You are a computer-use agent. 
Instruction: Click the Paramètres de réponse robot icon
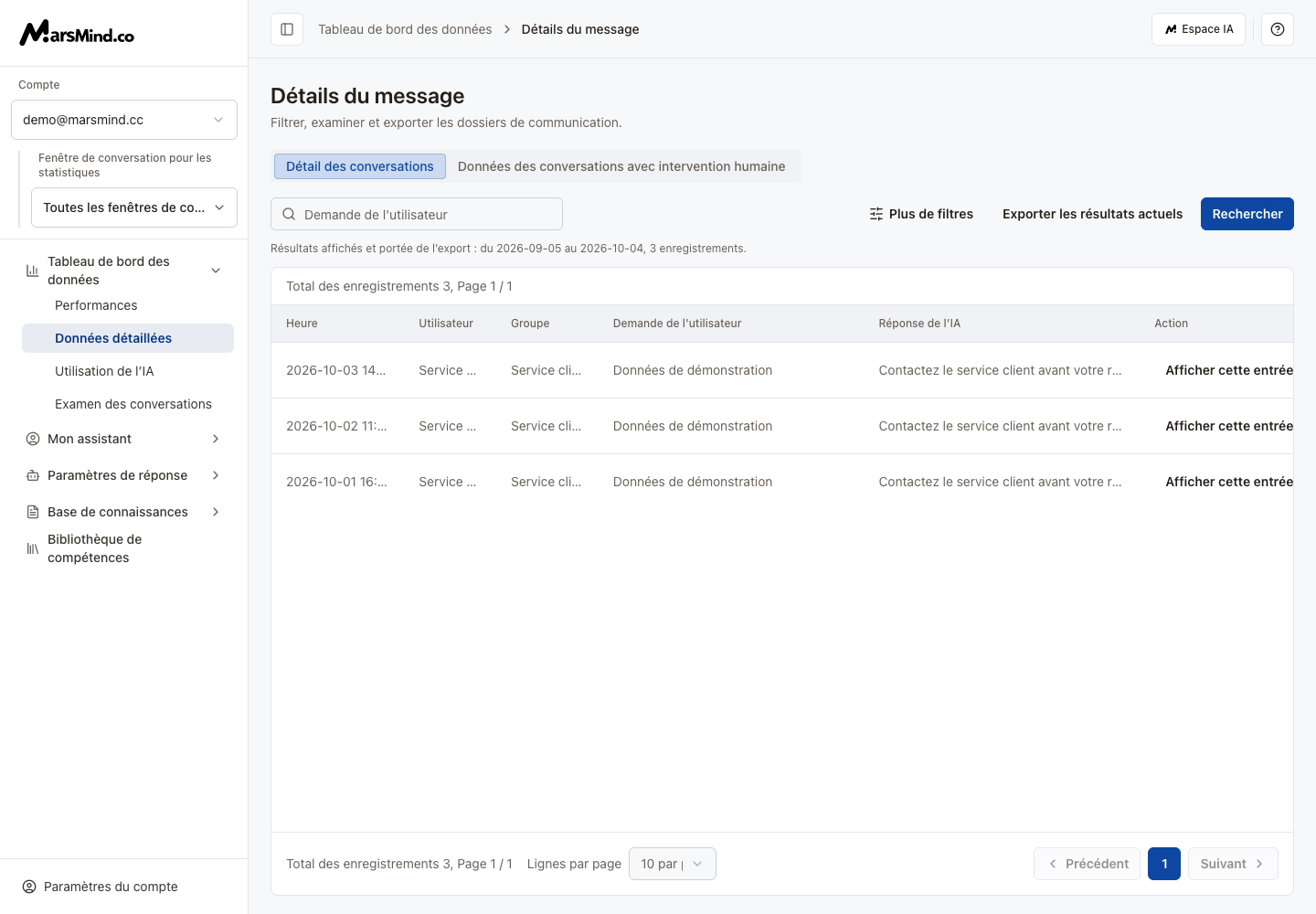(33, 475)
